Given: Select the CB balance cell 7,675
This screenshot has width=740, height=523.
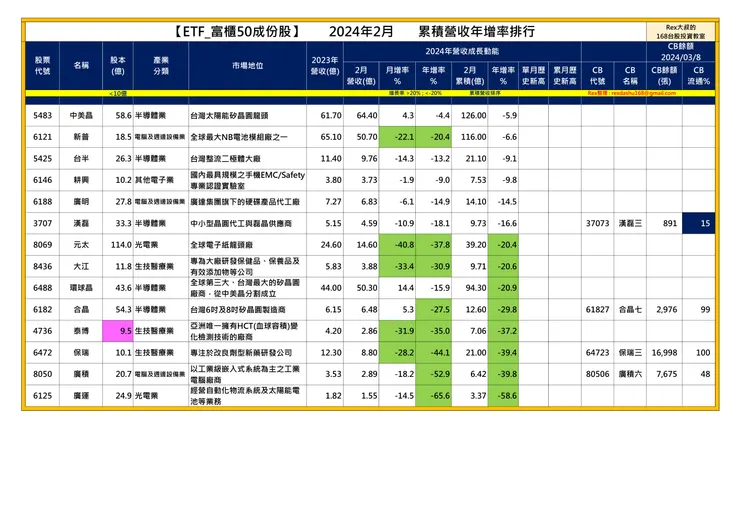Looking at the screenshot, I should click(x=664, y=374).
